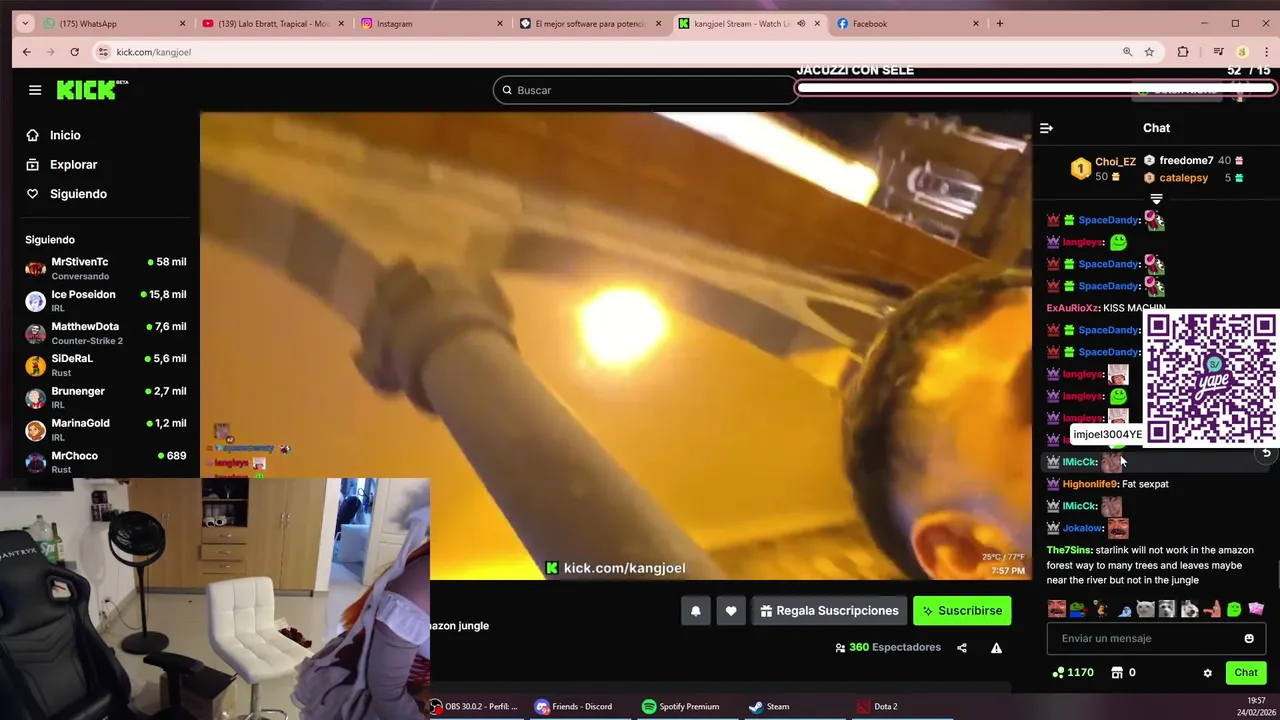
Task: Click Regala Suscripciones button
Action: [829, 611]
